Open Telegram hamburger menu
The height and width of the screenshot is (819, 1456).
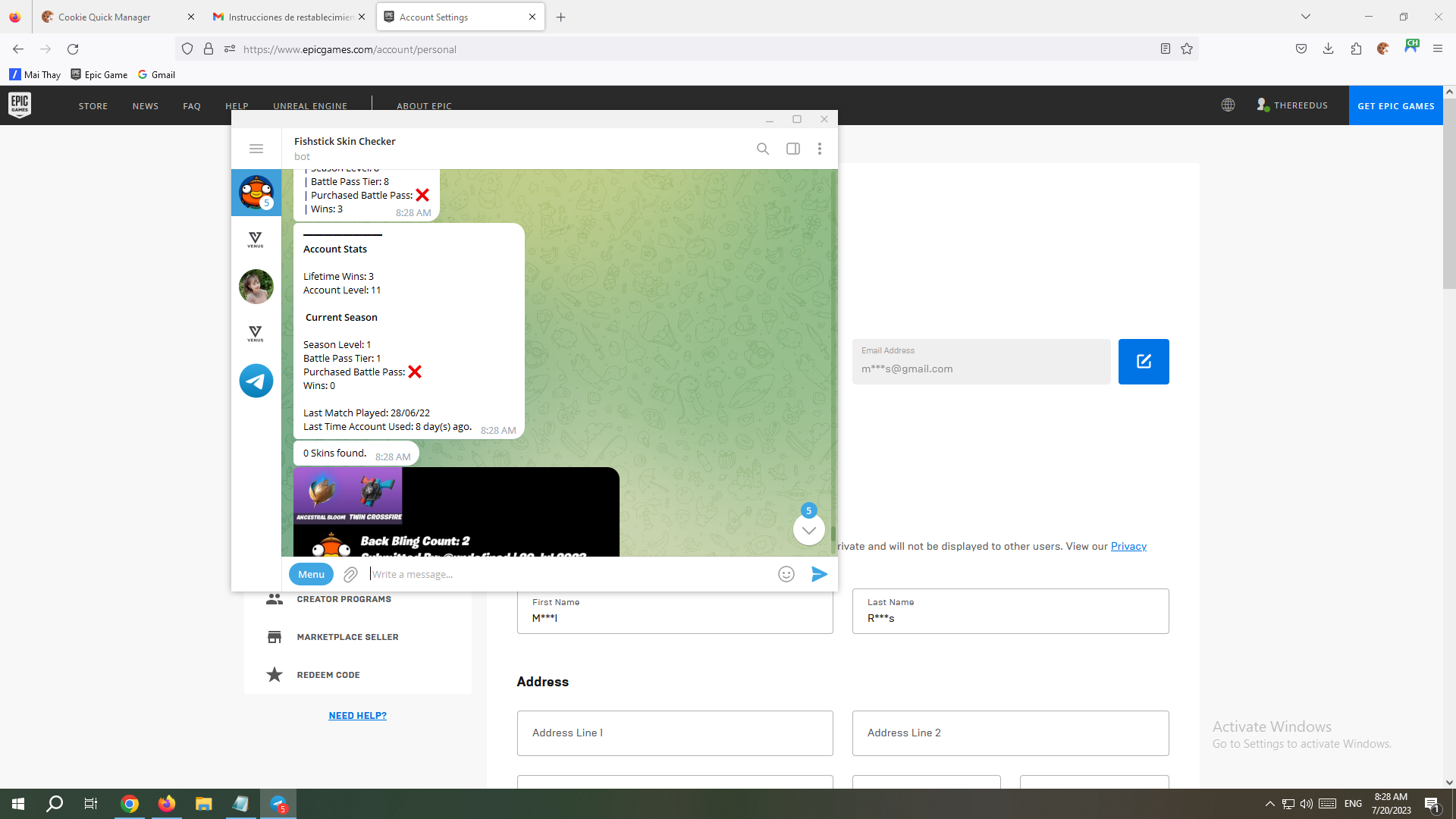click(256, 149)
